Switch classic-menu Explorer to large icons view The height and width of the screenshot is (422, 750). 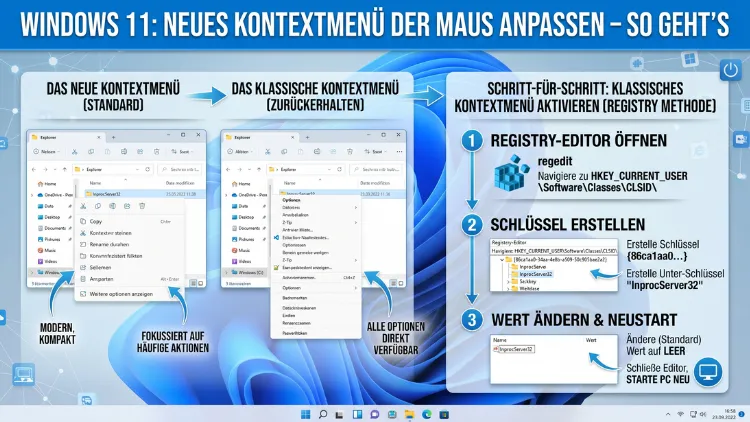(401, 283)
